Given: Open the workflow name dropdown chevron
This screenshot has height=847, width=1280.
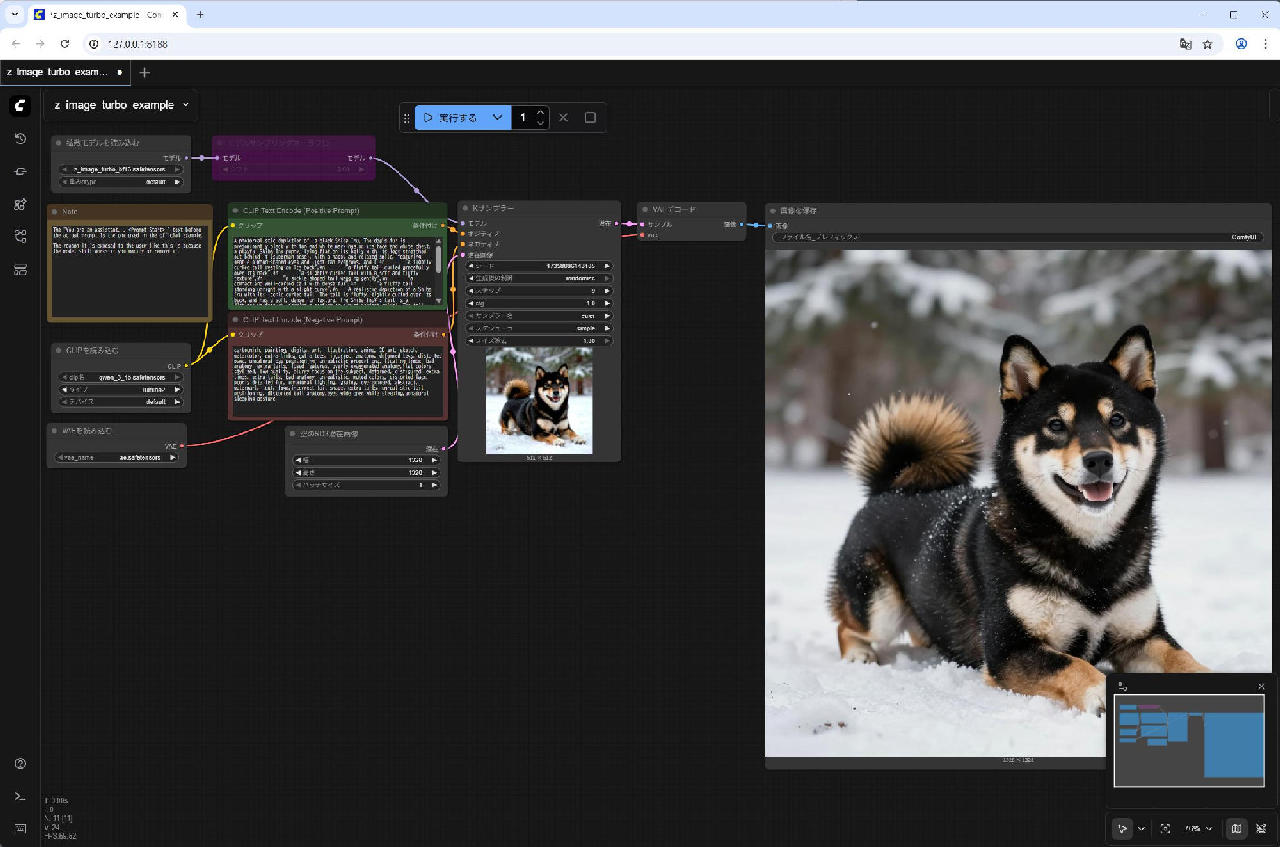Looking at the screenshot, I should (x=185, y=105).
